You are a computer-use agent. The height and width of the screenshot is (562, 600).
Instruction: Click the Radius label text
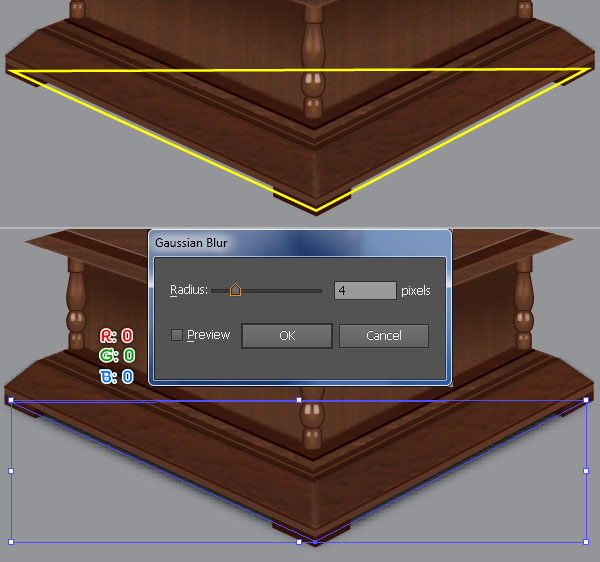[189, 290]
